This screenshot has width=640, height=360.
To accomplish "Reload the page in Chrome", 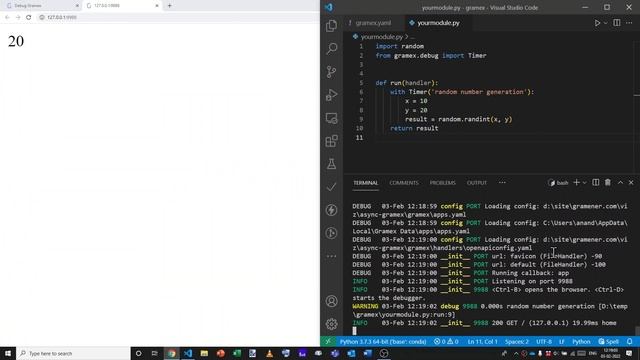I will pyautogui.click(x=29, y=17).
